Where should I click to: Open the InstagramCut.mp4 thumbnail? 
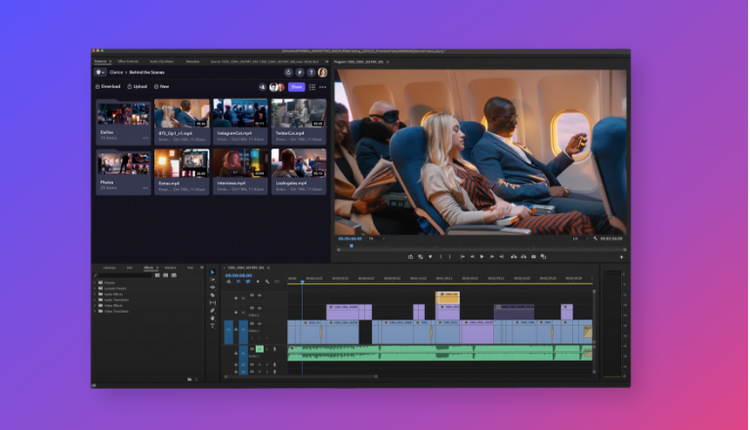(x=240, y=113)
